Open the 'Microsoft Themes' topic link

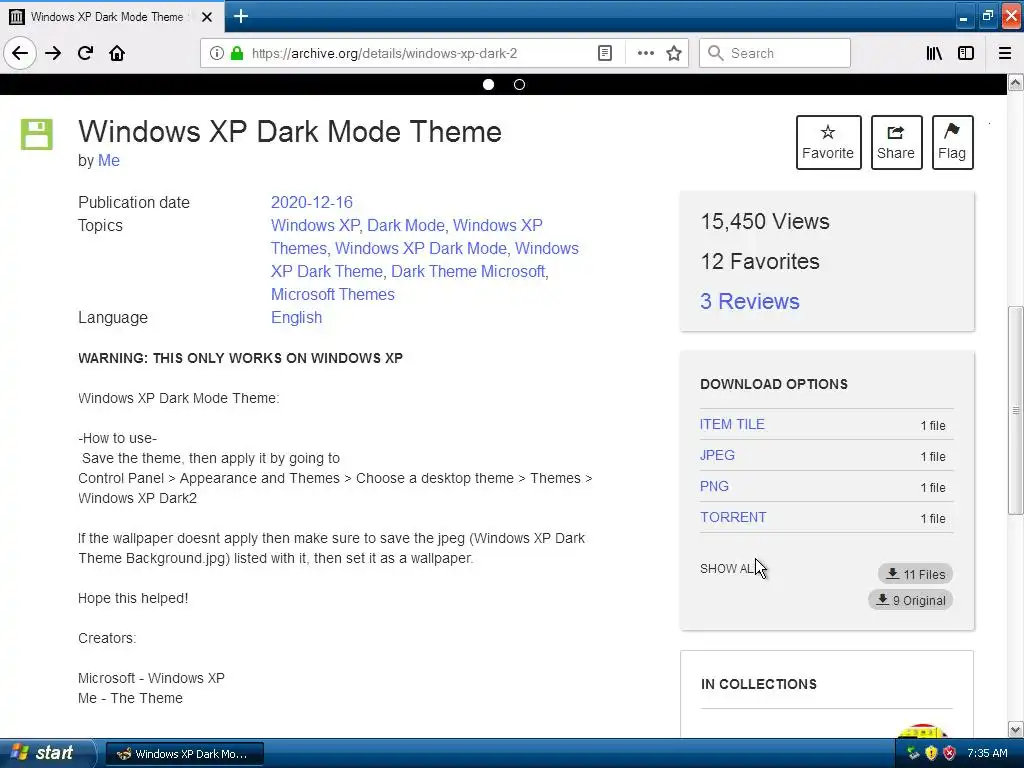click(332, 295)
